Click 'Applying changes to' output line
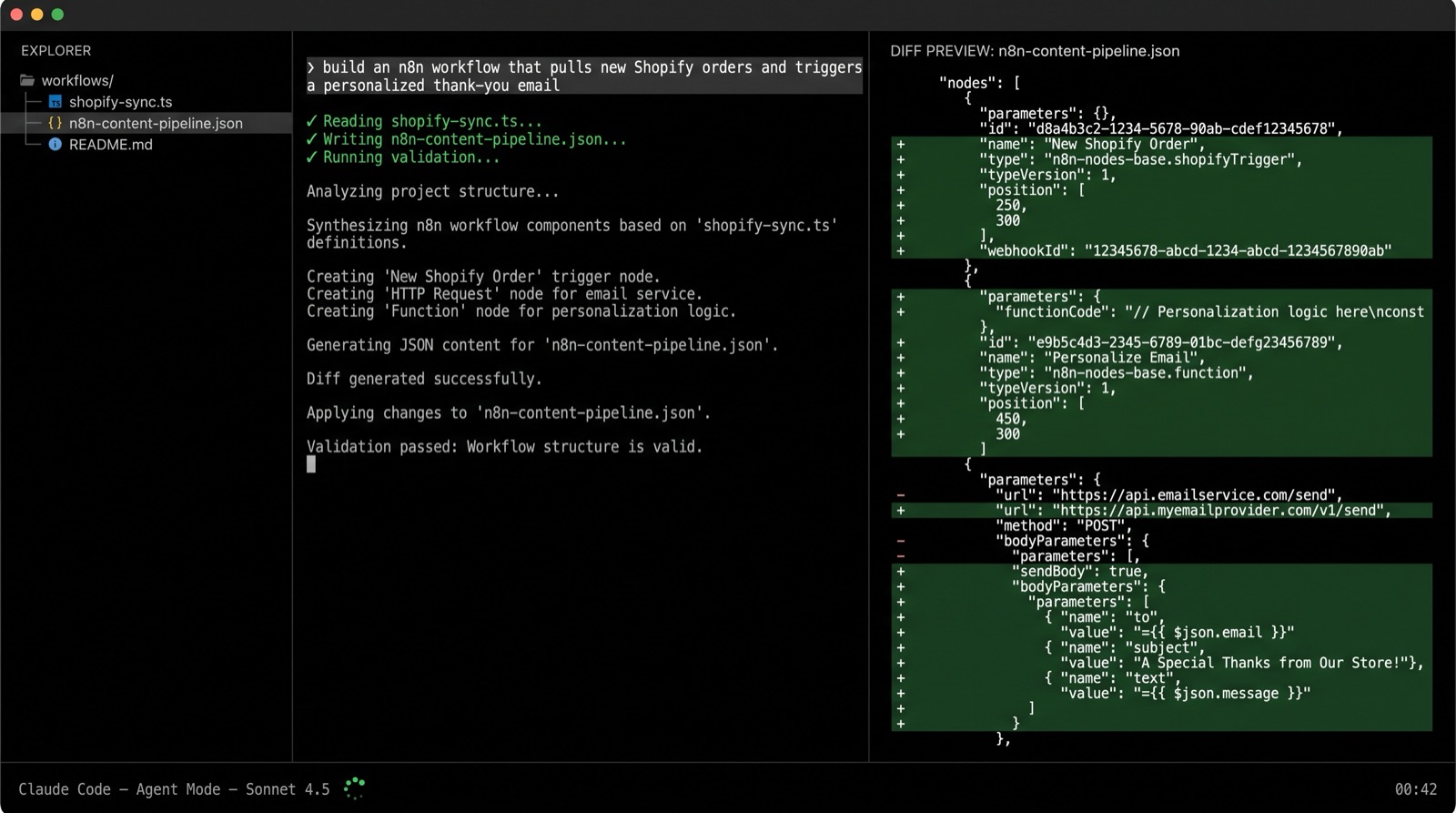 [509, 412]
